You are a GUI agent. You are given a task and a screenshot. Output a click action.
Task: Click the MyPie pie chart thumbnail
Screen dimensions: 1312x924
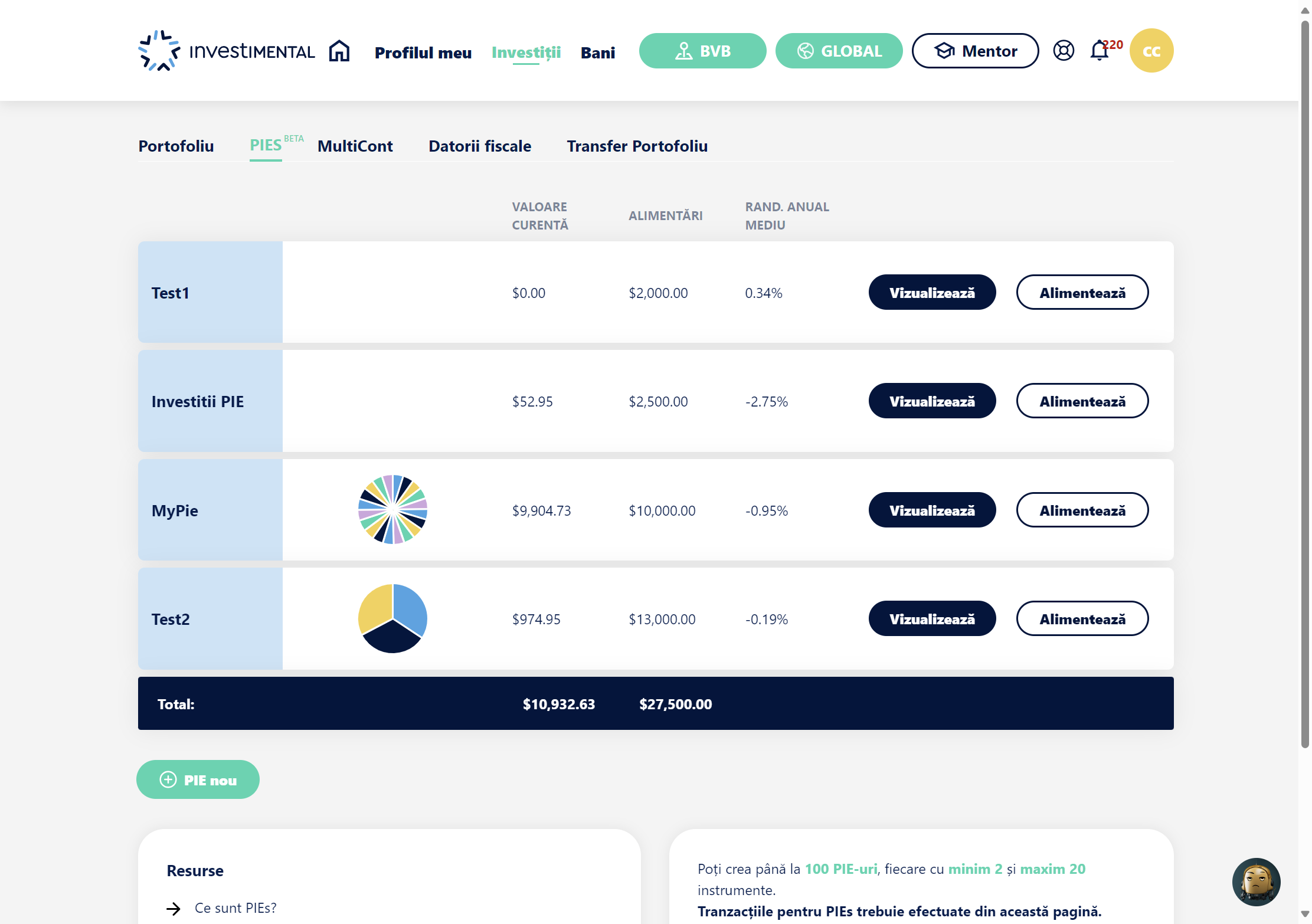coord(392,509)
